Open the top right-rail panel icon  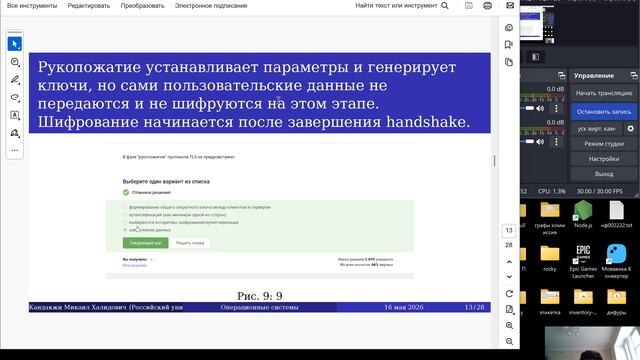coord(509,27)
